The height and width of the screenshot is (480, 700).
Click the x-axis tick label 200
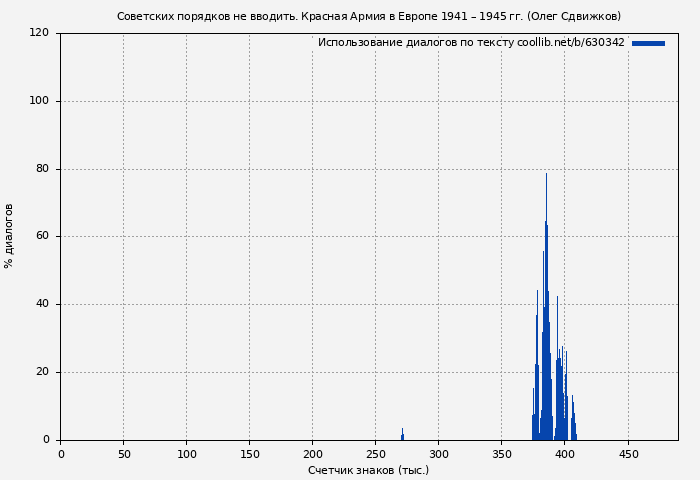(313, 454)
